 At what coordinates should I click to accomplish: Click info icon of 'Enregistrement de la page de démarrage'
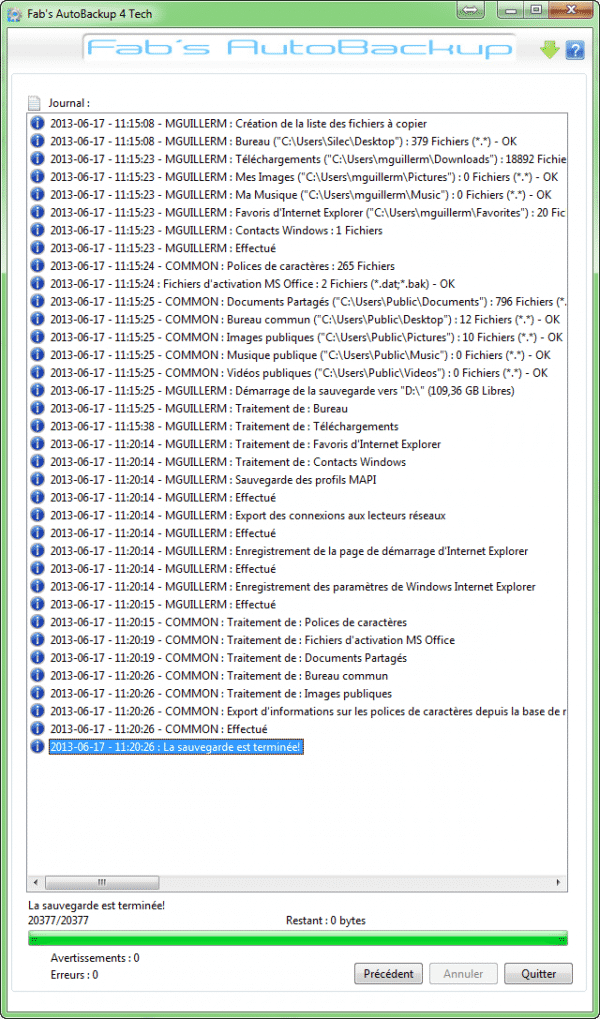pyautogui.click(x=37, y=551)
